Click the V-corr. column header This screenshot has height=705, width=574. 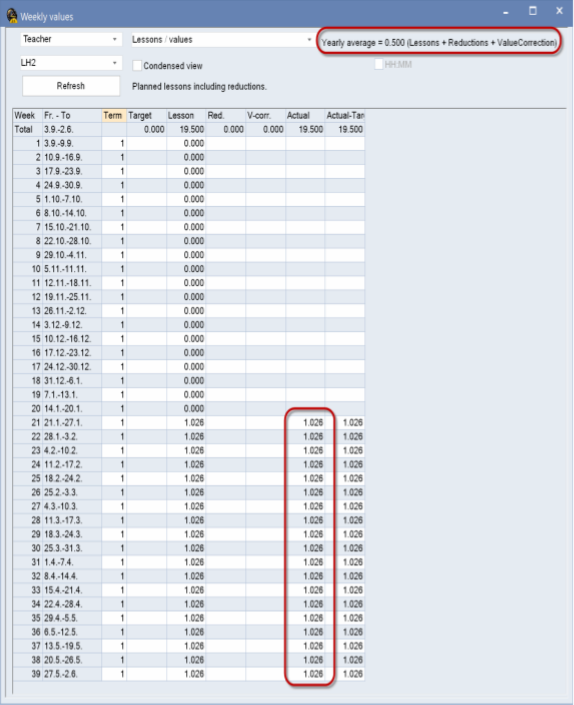[x=265, y=116]
